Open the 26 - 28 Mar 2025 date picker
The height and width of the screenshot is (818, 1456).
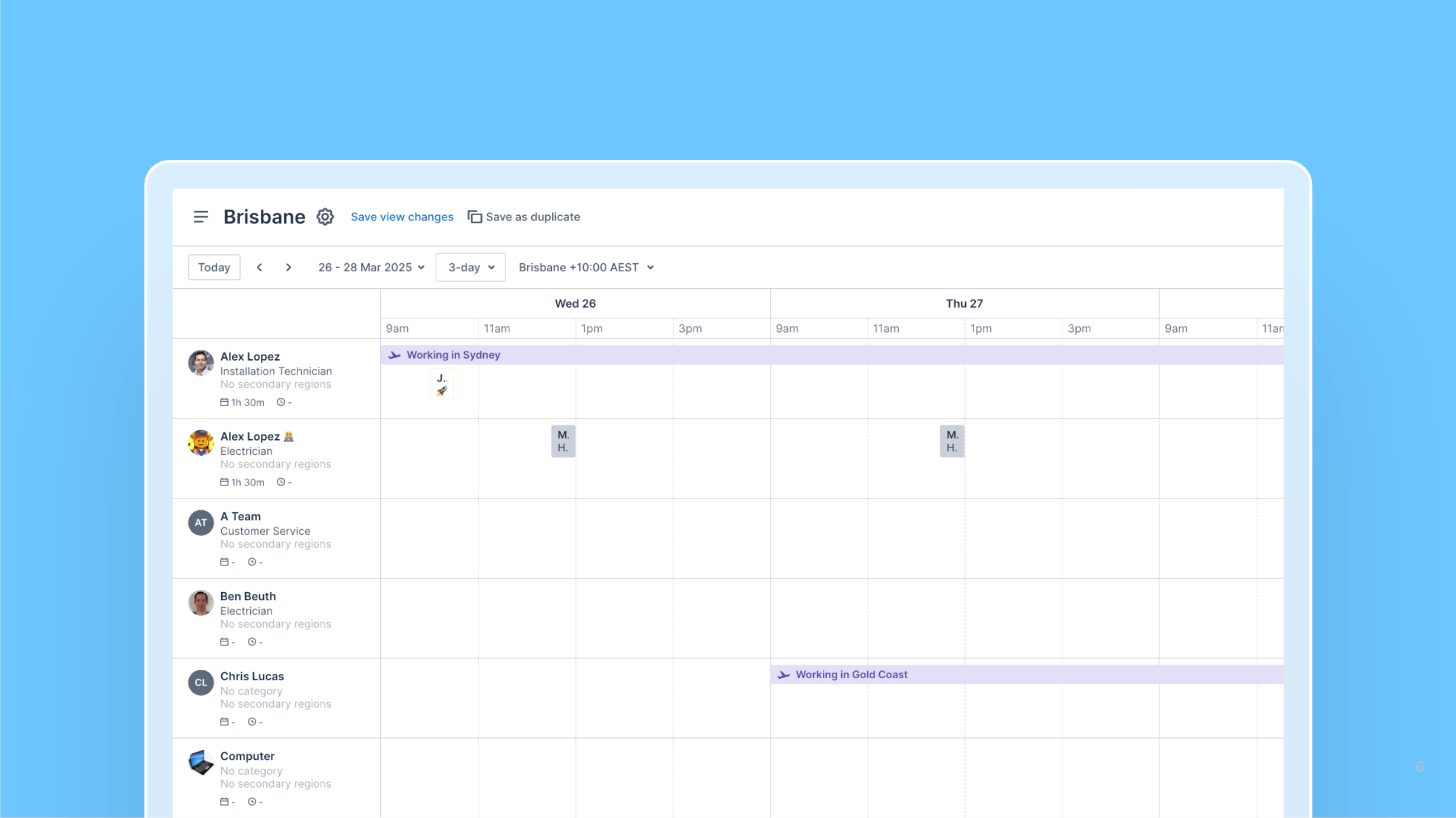(x=371, y=267)
